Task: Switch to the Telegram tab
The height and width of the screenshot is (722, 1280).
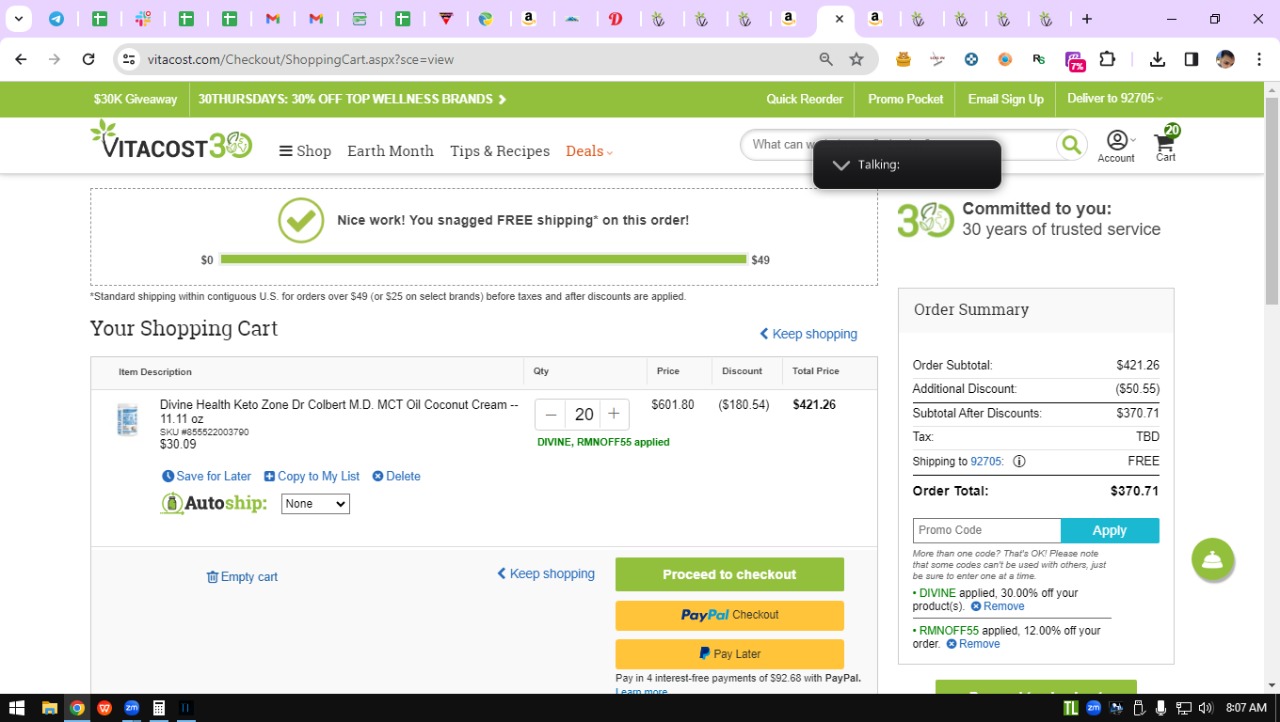Action: tap(56, 19)
